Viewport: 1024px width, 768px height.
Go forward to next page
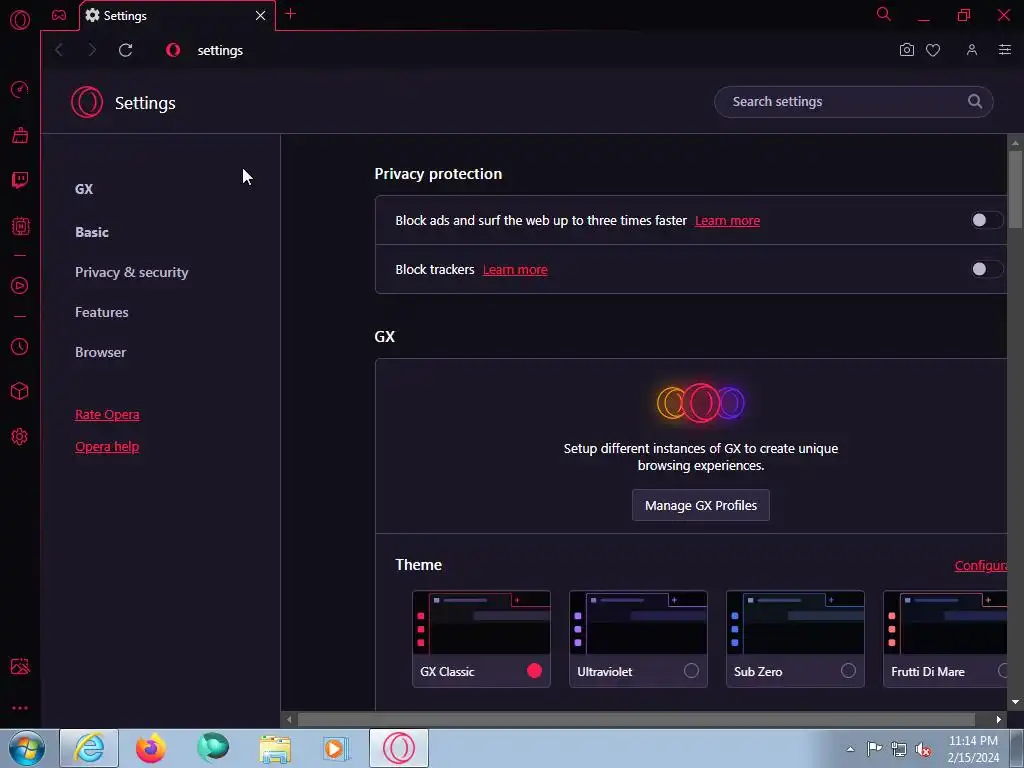(91, 50)
